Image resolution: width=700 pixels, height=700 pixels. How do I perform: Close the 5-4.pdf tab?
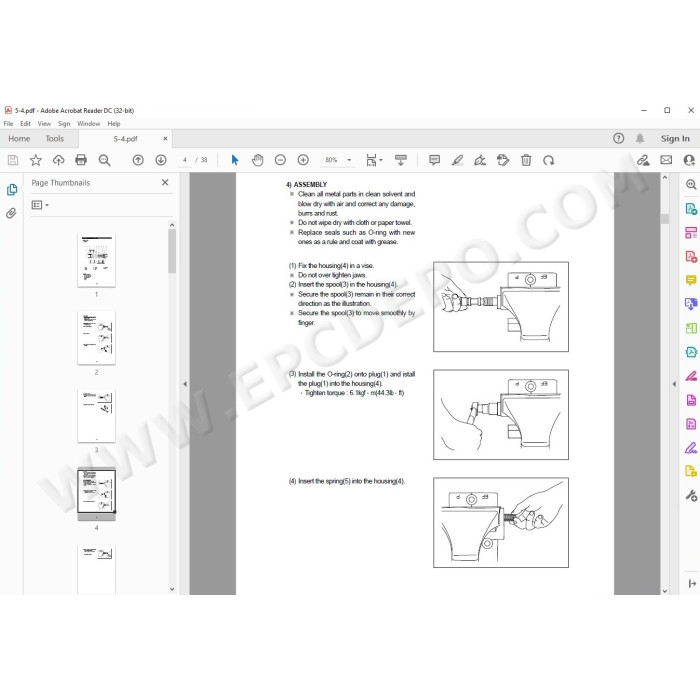point(165,139)
